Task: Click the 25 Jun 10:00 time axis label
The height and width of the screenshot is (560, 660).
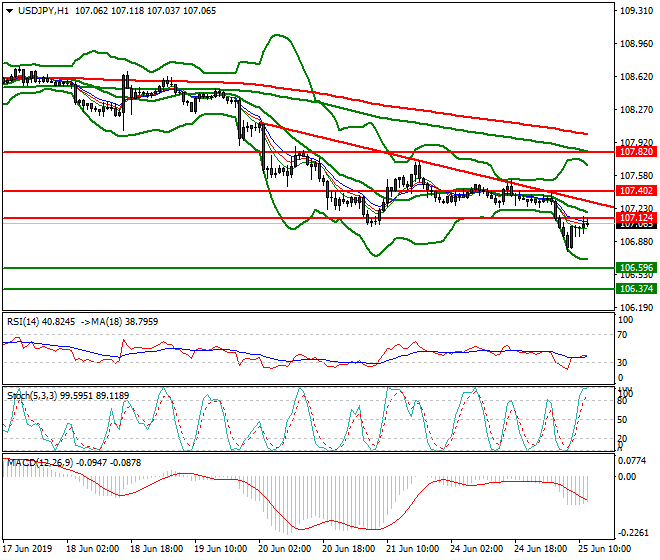Action: coord(604,549)
